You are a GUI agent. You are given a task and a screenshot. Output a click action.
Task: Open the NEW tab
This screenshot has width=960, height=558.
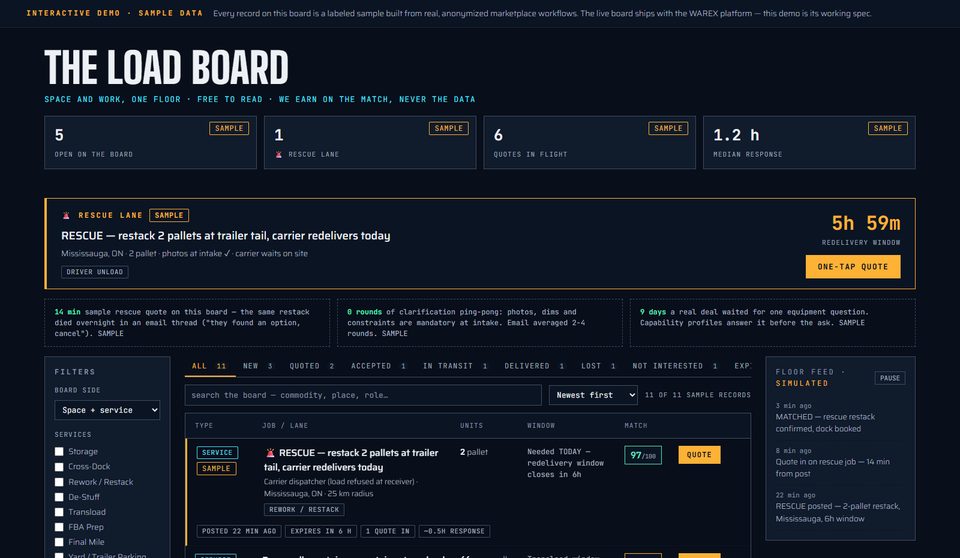coord(258,366)
